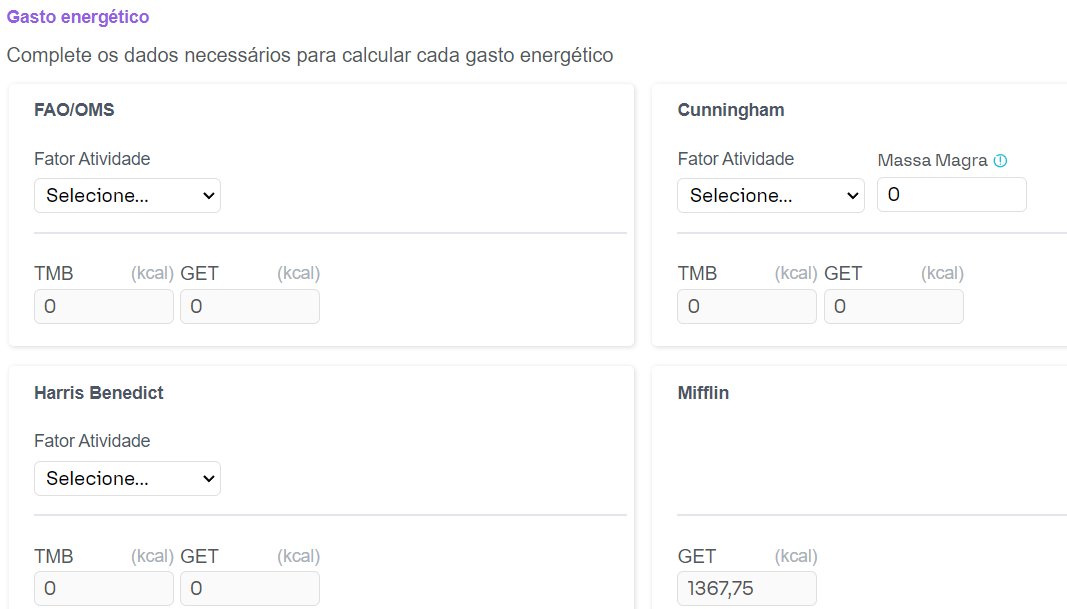Click the Cunningham TMB field
1067x609 pixels.
(x=747, y=307)
